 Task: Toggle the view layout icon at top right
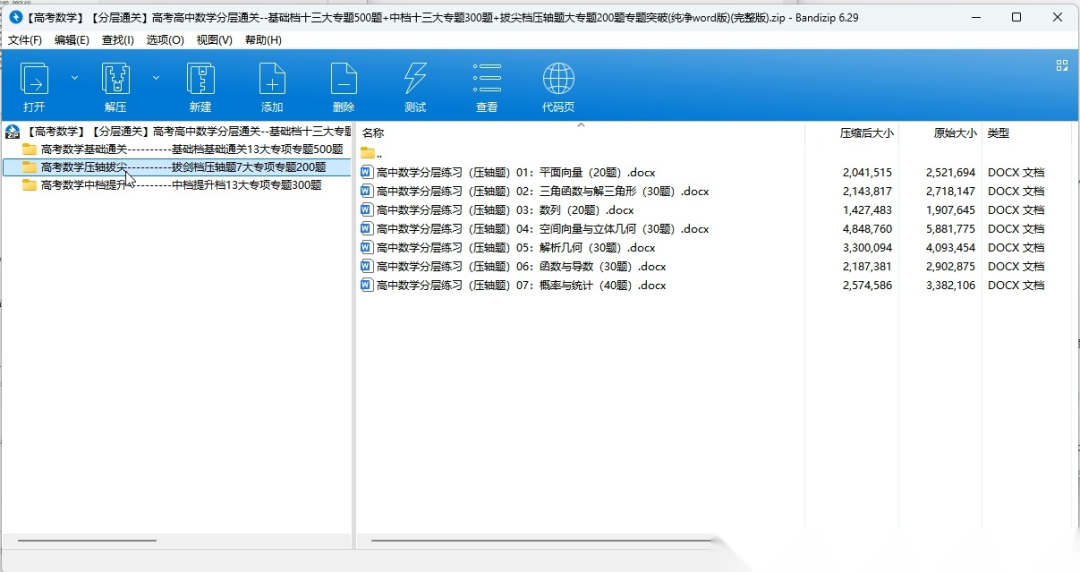coord(1062,65)
